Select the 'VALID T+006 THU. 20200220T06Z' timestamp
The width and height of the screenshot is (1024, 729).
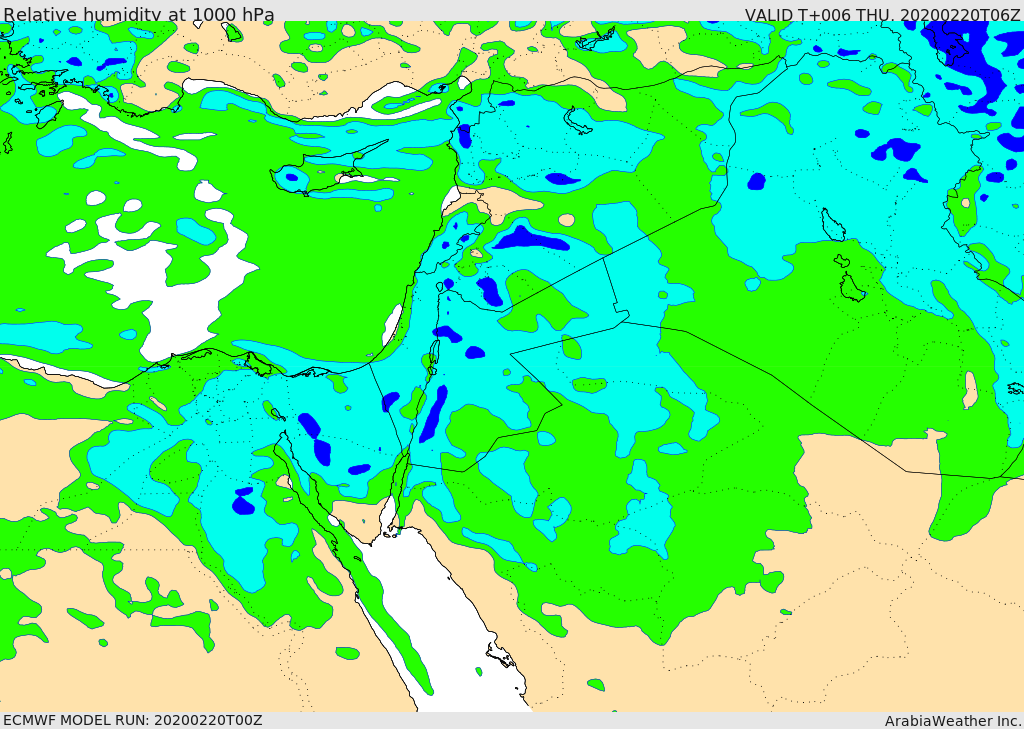coord(882,14)
